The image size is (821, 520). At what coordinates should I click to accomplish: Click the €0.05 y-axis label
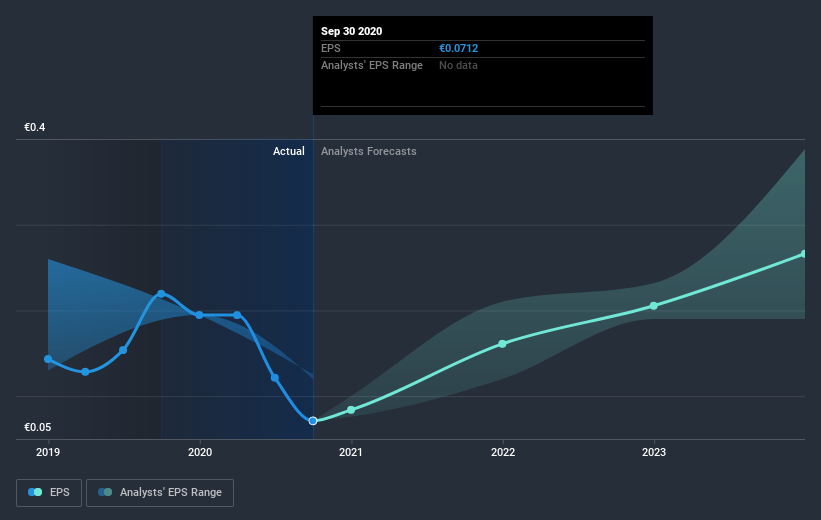coord(38,427)
